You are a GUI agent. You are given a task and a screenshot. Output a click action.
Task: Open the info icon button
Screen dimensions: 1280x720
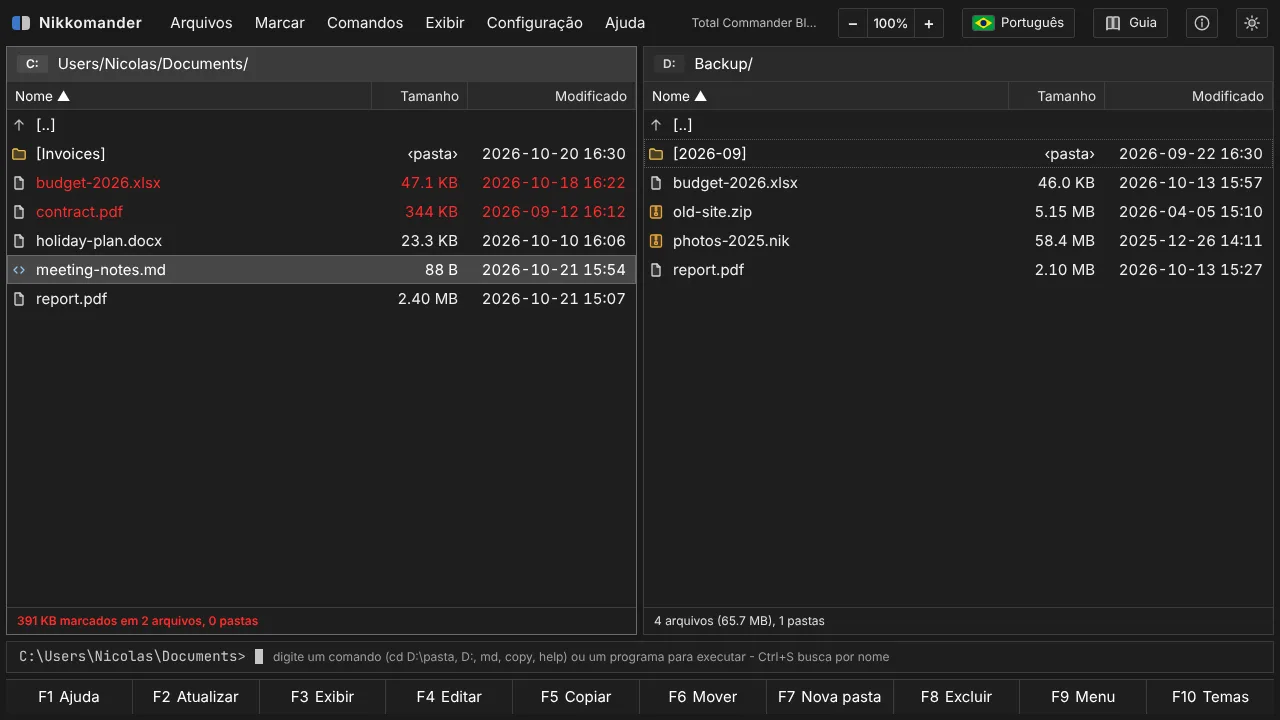(1202, 23)
